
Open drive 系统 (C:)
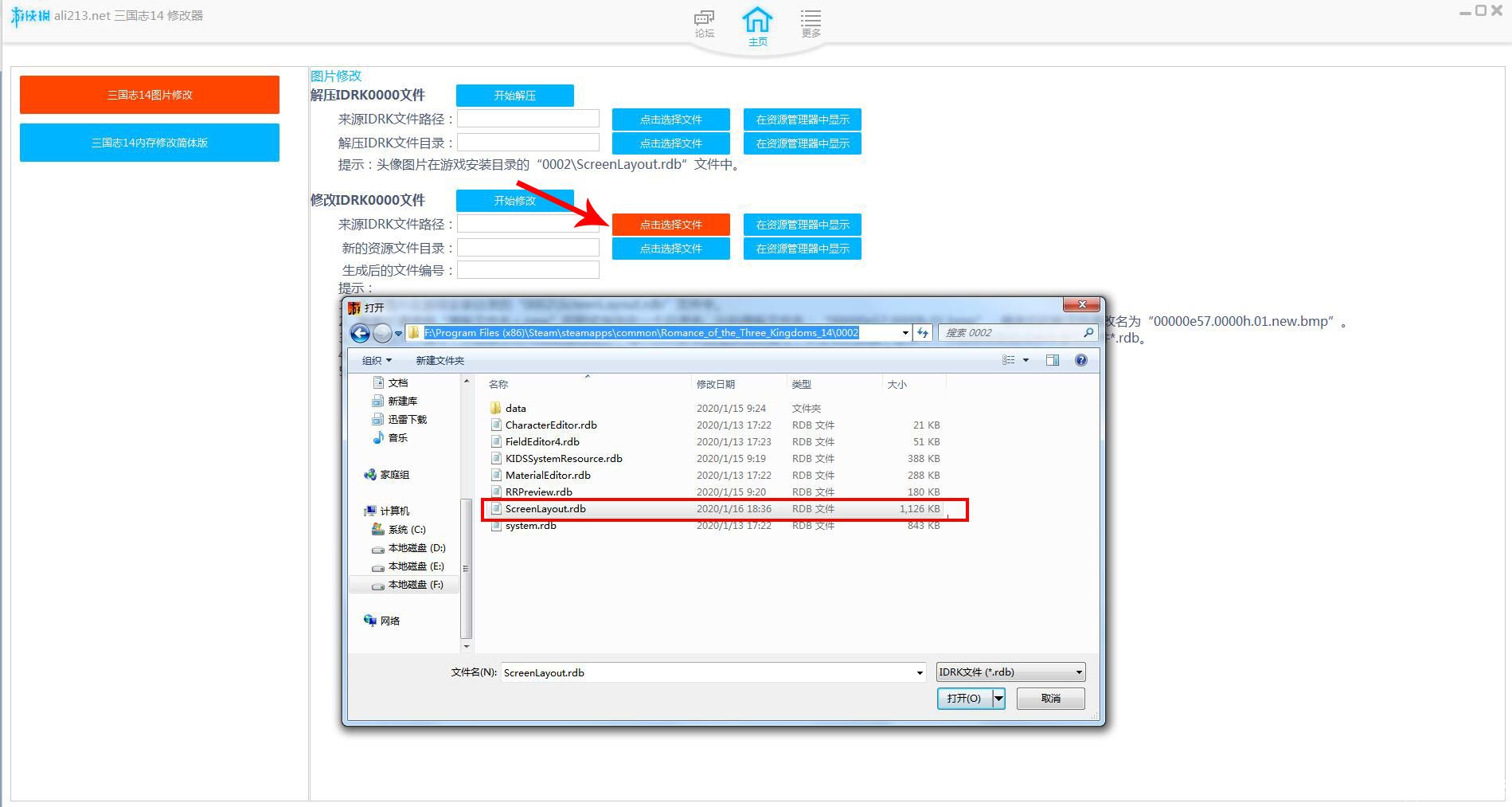coord(399,529)
